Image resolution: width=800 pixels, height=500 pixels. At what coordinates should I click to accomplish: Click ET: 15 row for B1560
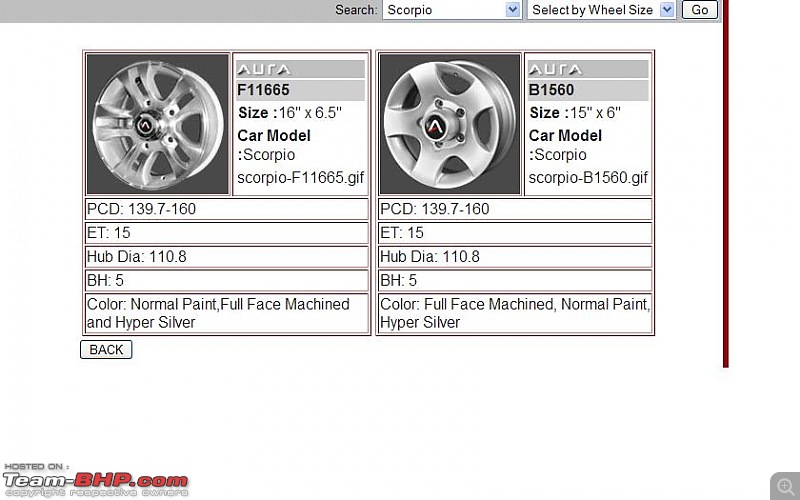click(x=515, y=233)
